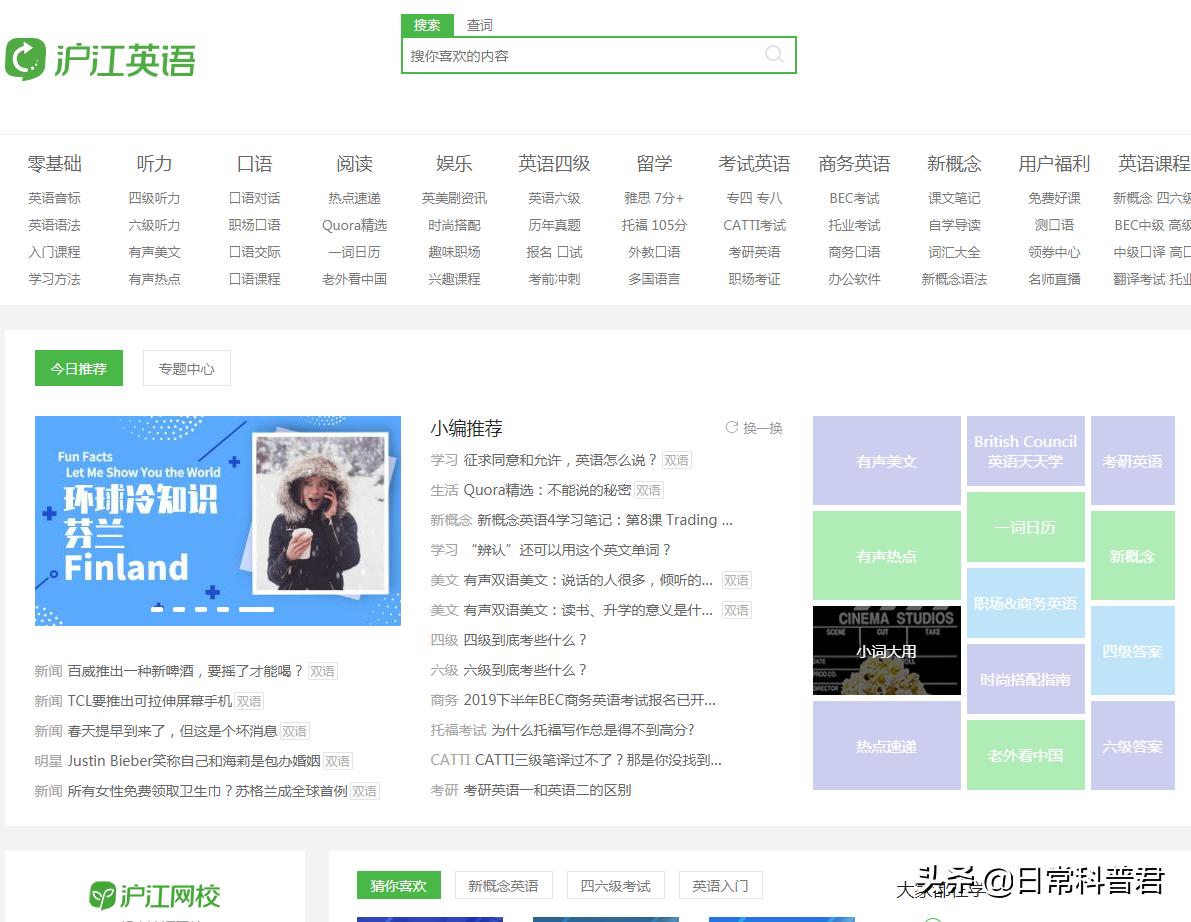
Task: Click the 双语 tag beside Quora精选 article
Action: click(x=647, y=490)
